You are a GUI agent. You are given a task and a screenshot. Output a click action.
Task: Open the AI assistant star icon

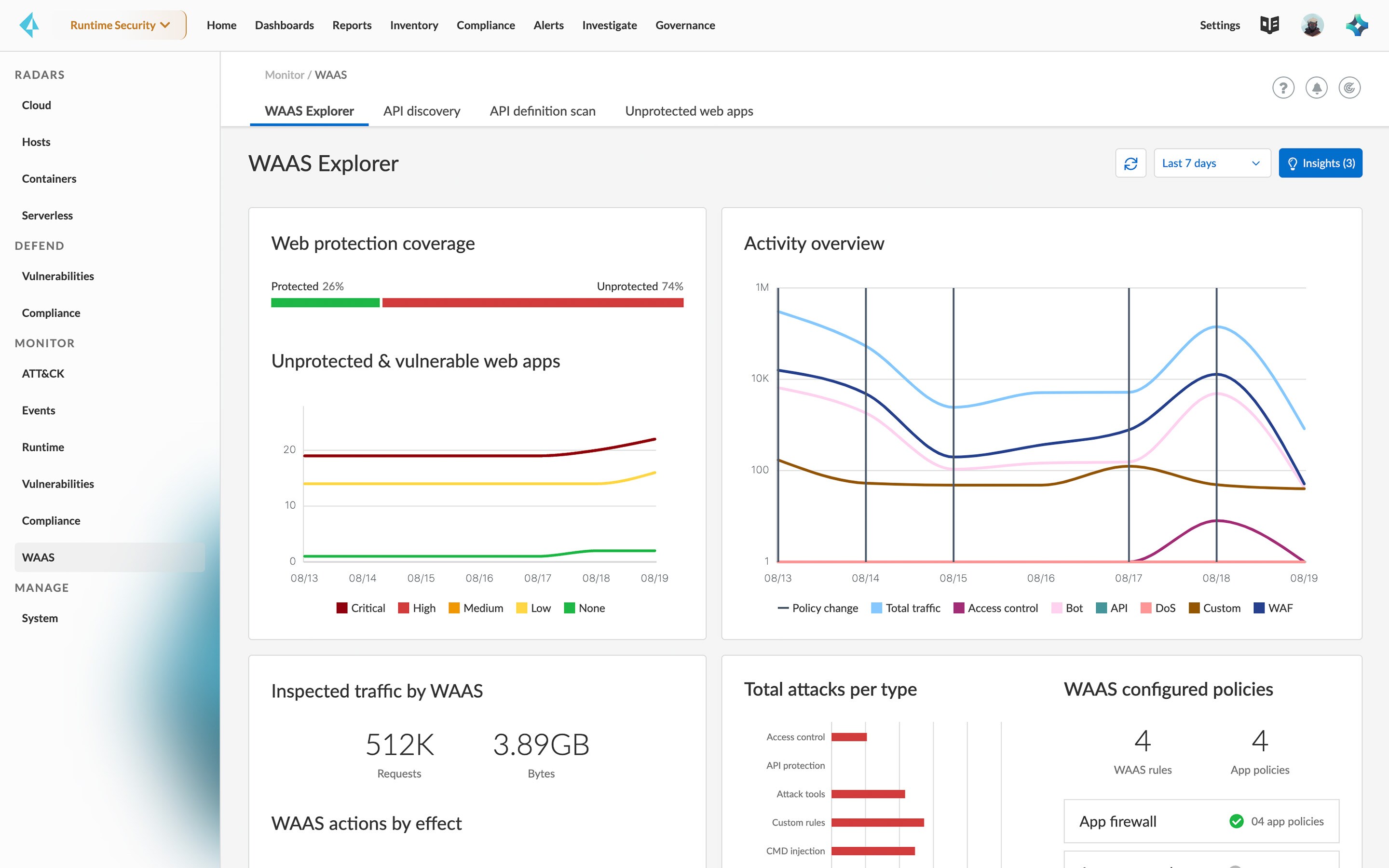(x=1356, y=25)
